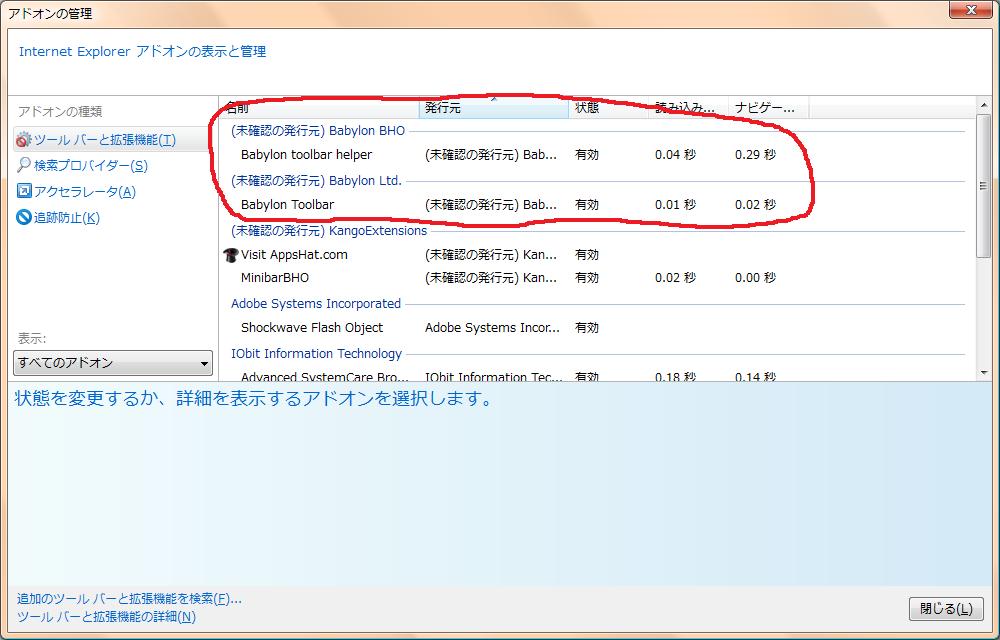Image resolution: width=1000 pixels, height=640 pixels.
Task: Click 0.29 秒 navigation time value
Action: click(756, 155)
